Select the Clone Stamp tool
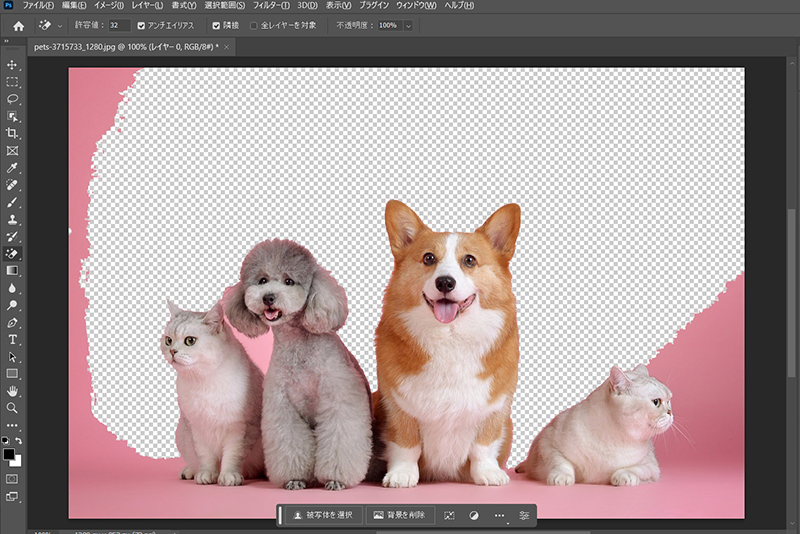The image size is (800, 534). [12, 220]
